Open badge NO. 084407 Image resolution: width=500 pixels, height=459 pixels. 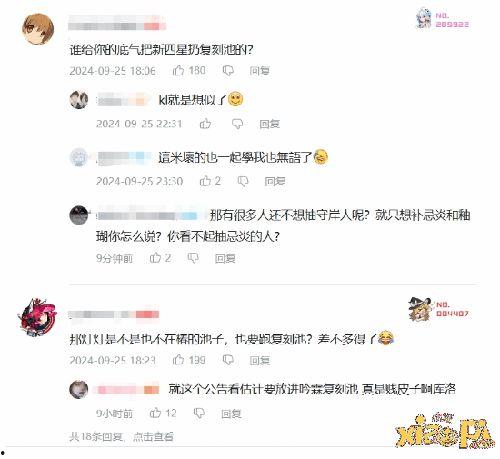pyautogui.click(x=439, y=309)
